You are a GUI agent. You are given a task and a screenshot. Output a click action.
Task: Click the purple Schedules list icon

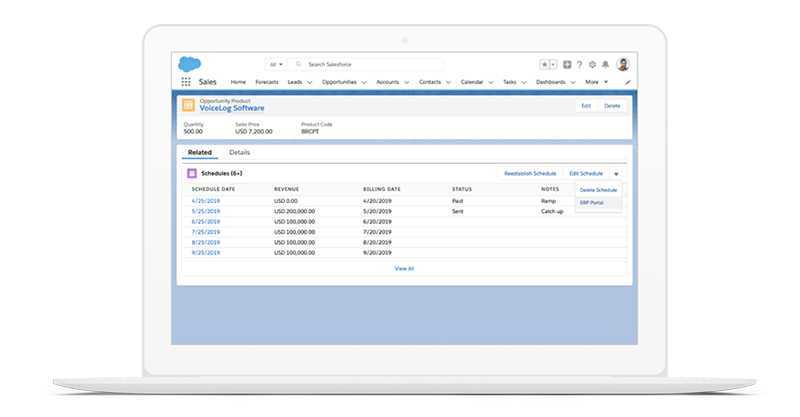pos(192,174)
